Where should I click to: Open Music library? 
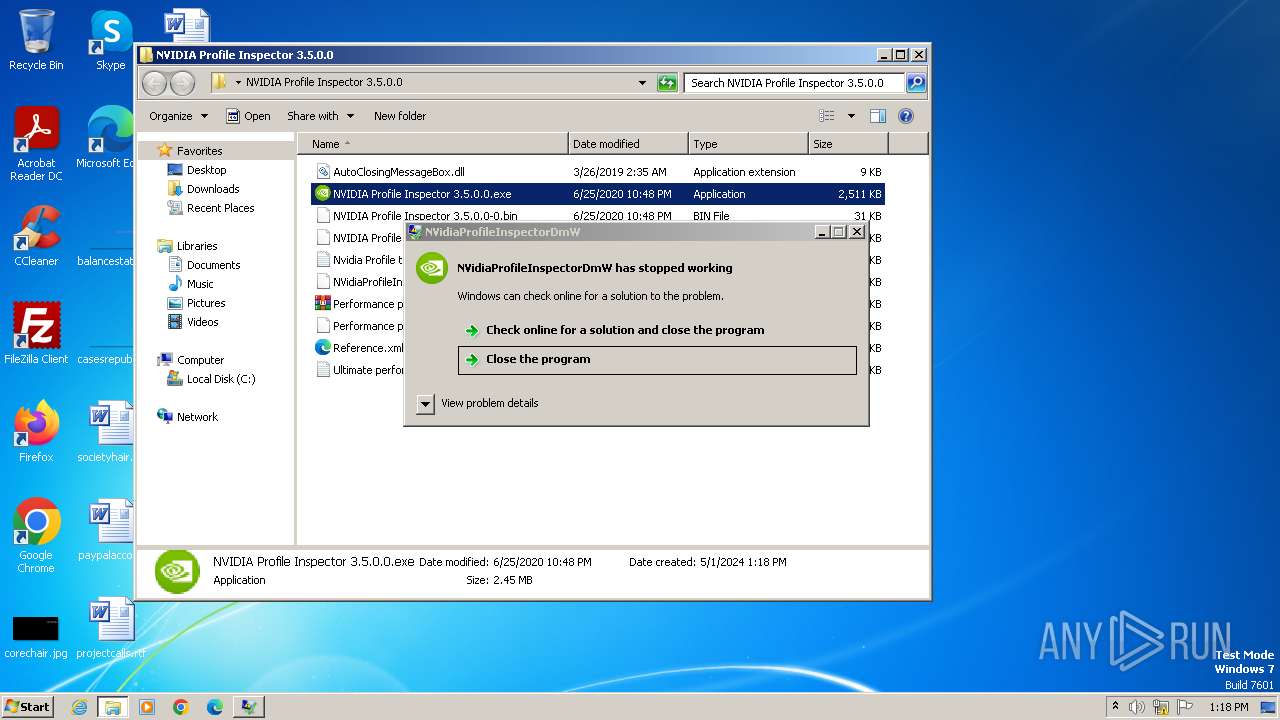tap(200, 284)
